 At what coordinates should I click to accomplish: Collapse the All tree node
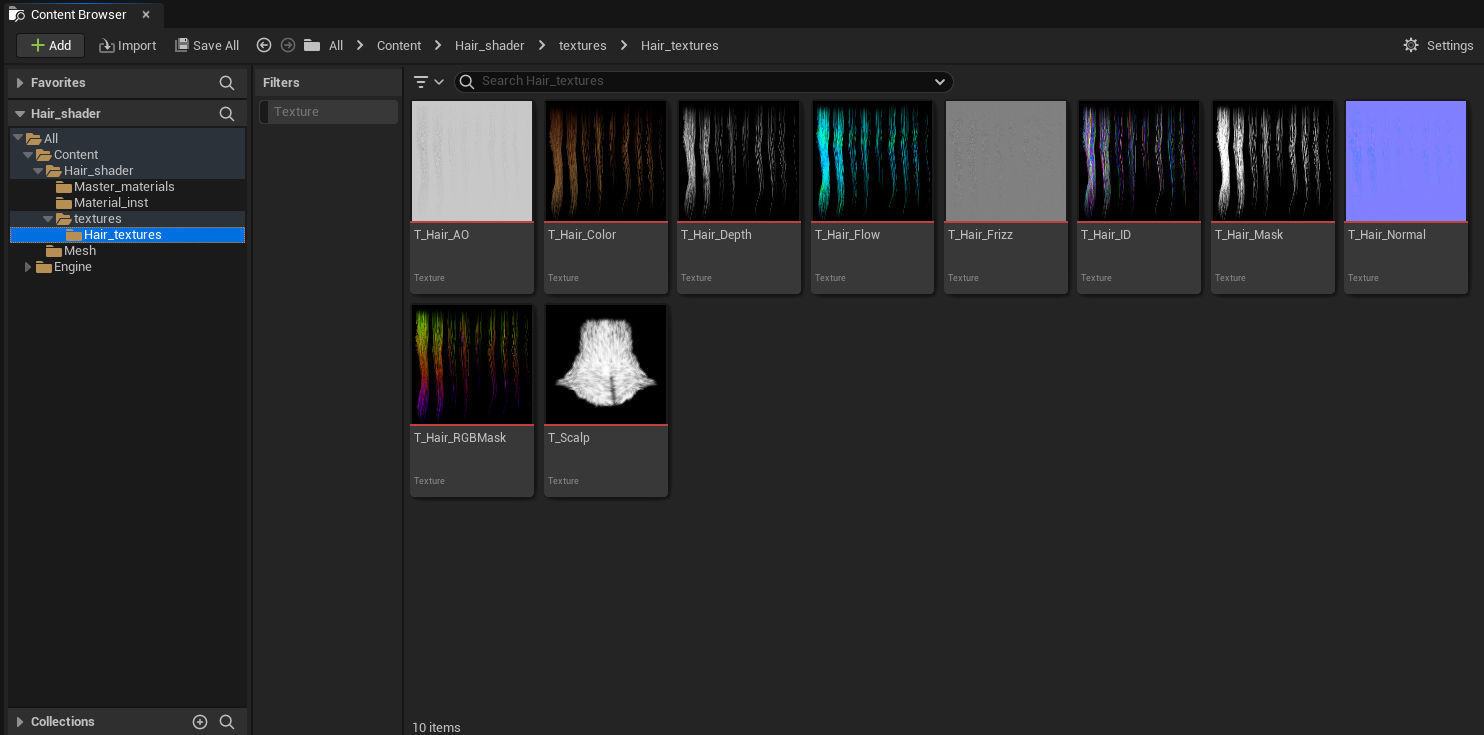pos(18,139)
